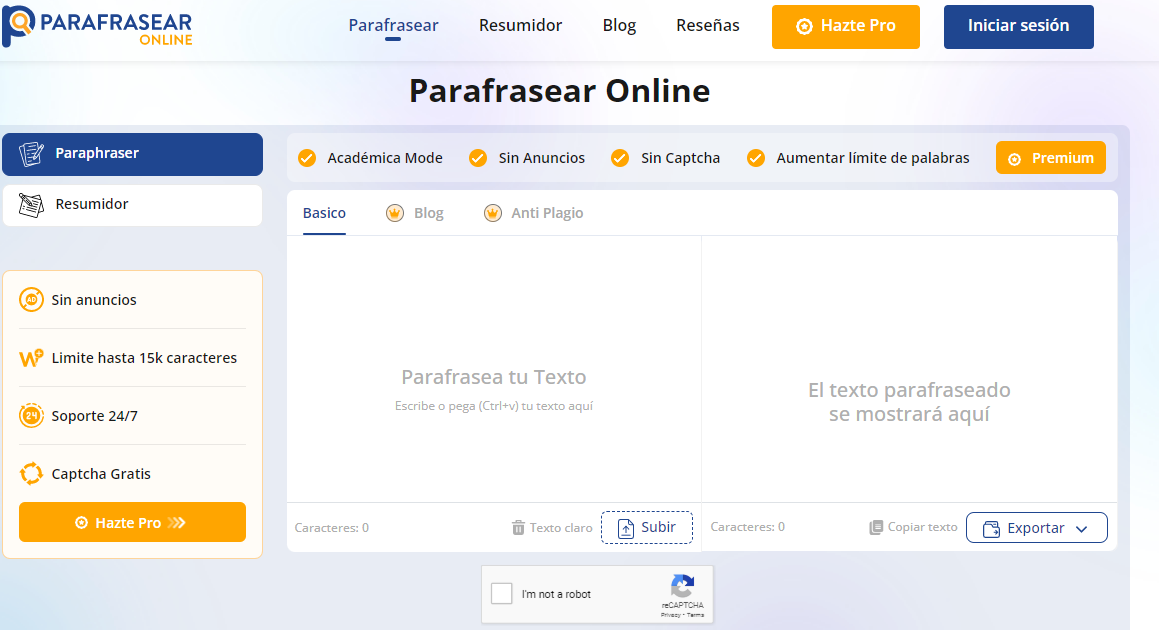1159x630 pixels.
Task: Click the Iniciar sesión button
Action: tap(1019, 27)
